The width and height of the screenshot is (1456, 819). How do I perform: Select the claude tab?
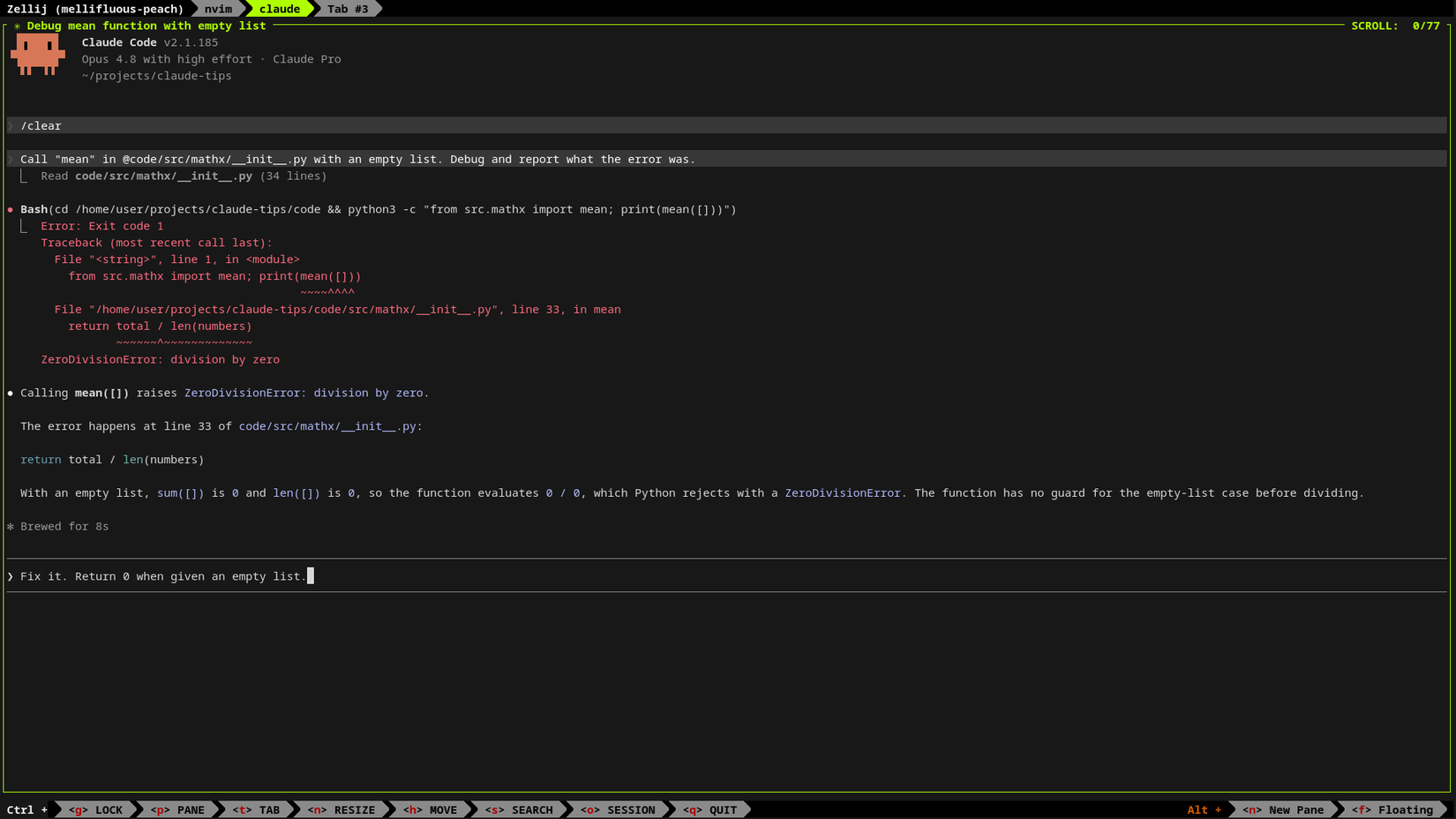click(x=279, y=9)
